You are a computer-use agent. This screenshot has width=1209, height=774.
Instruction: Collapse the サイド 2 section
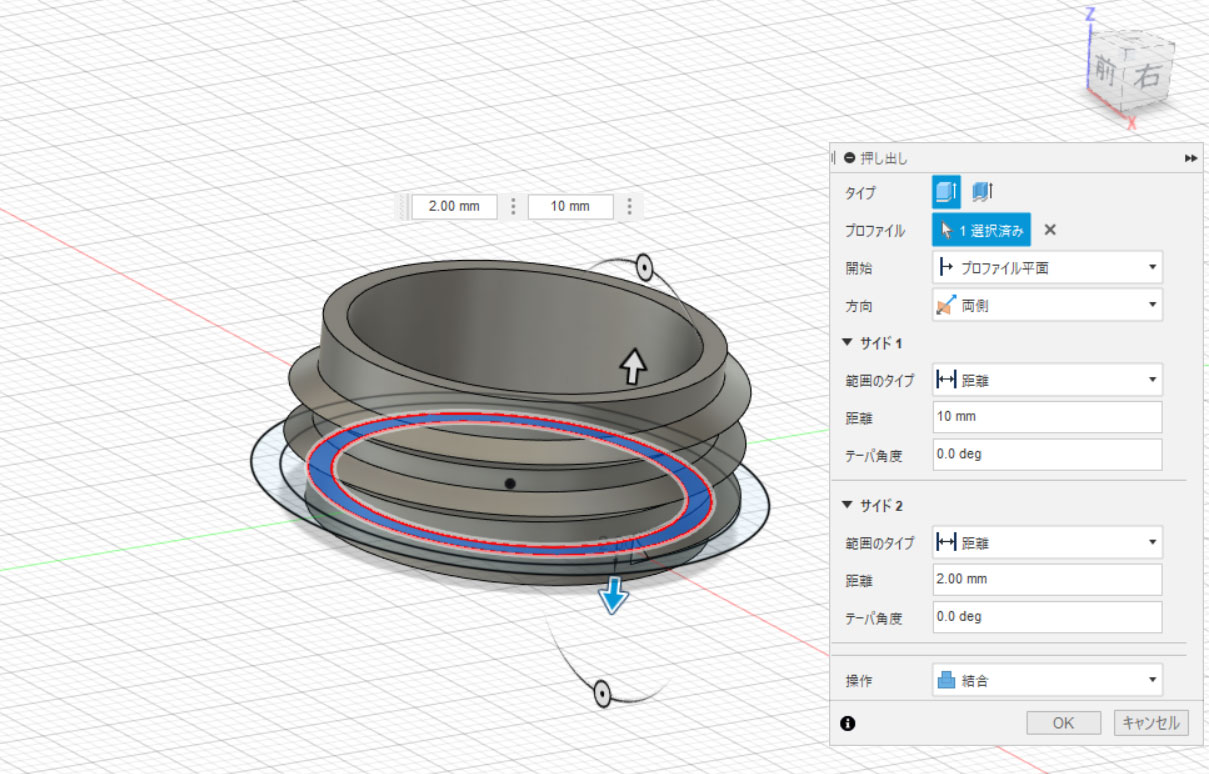click(849, 505)
